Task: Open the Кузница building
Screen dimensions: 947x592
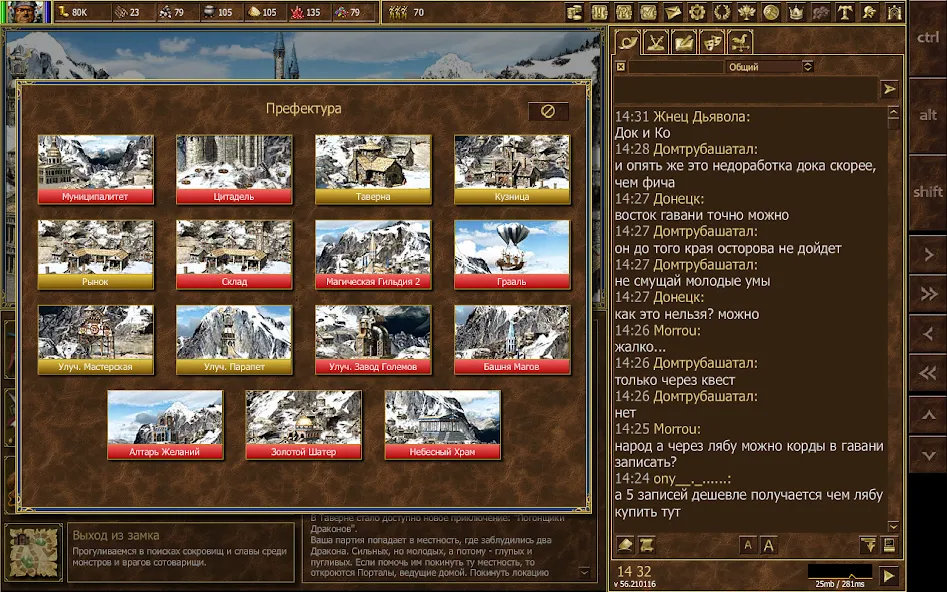Action: click(511, 170)
